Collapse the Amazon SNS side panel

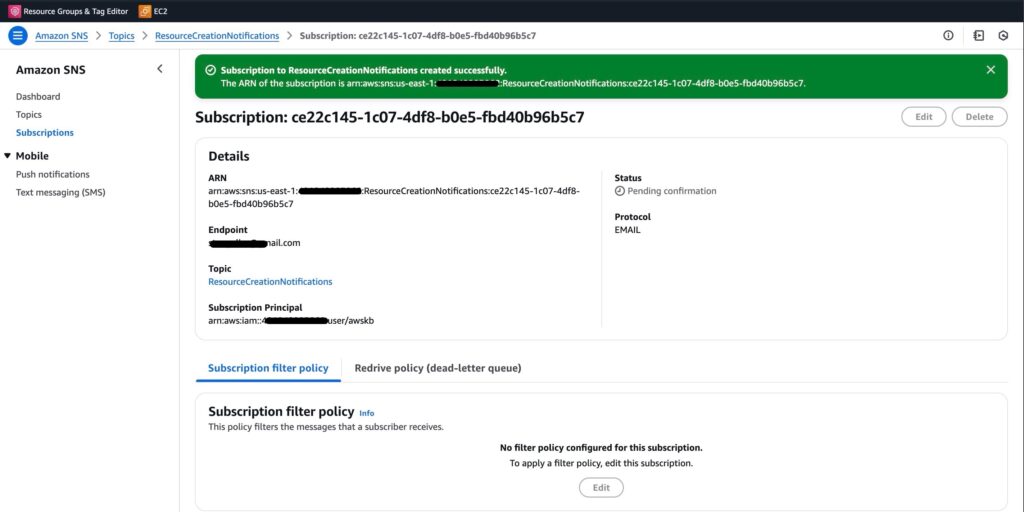[x=160, y=69]
